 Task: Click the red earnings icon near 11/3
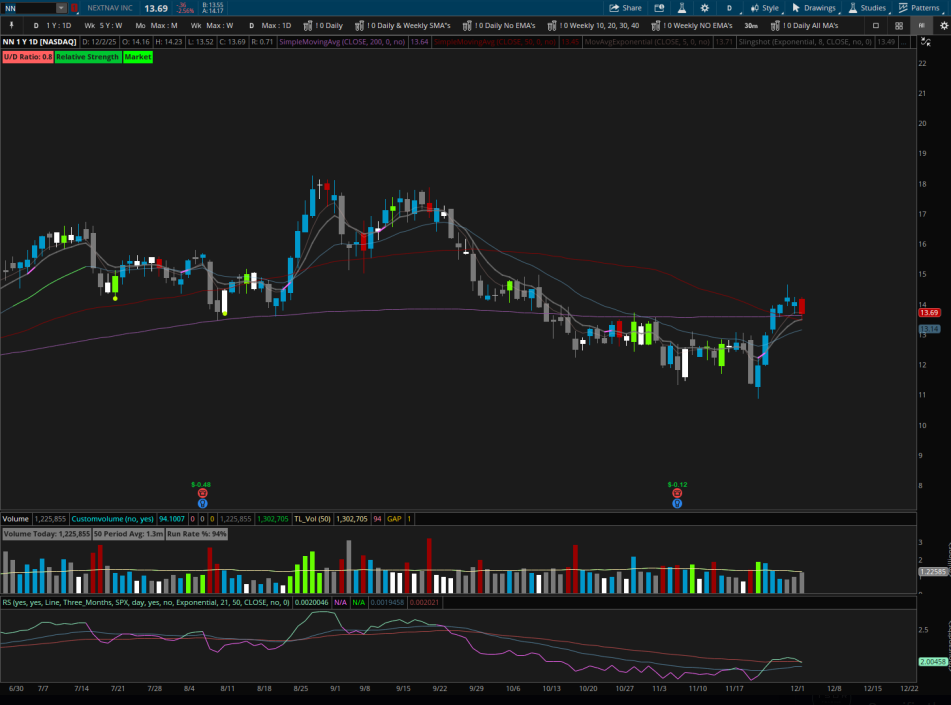pyautogui.click(x=677, y=493)
